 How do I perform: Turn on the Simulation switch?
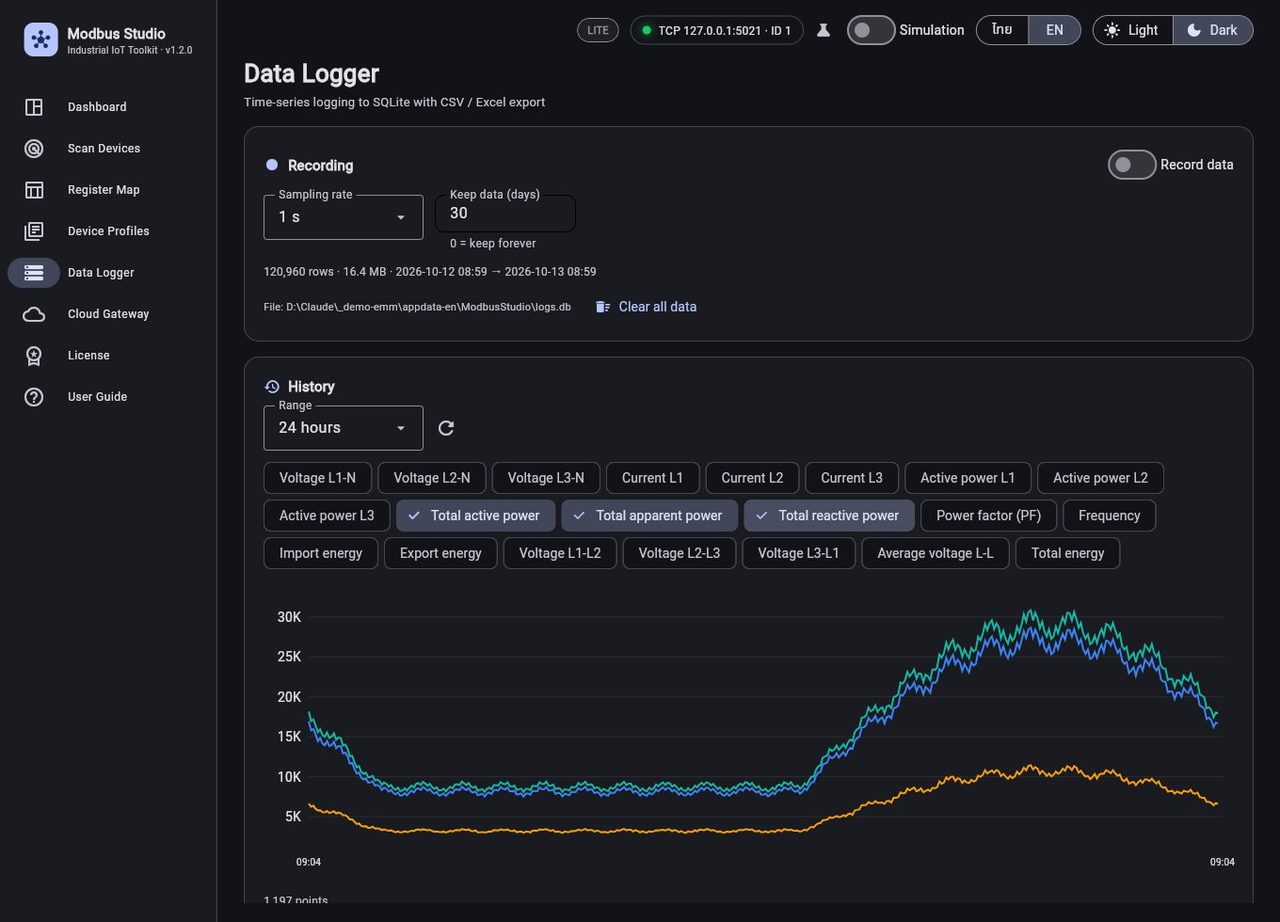(x=871, y=30)
